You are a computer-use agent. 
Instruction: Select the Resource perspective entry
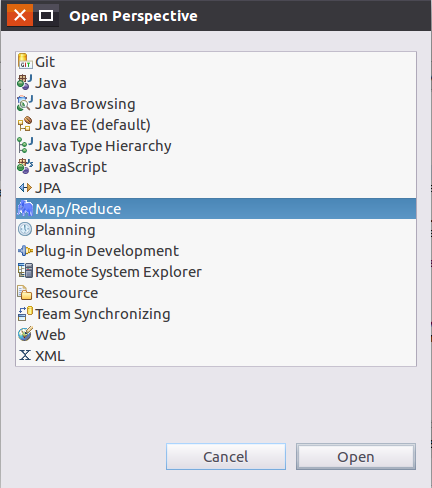point(216,293)
